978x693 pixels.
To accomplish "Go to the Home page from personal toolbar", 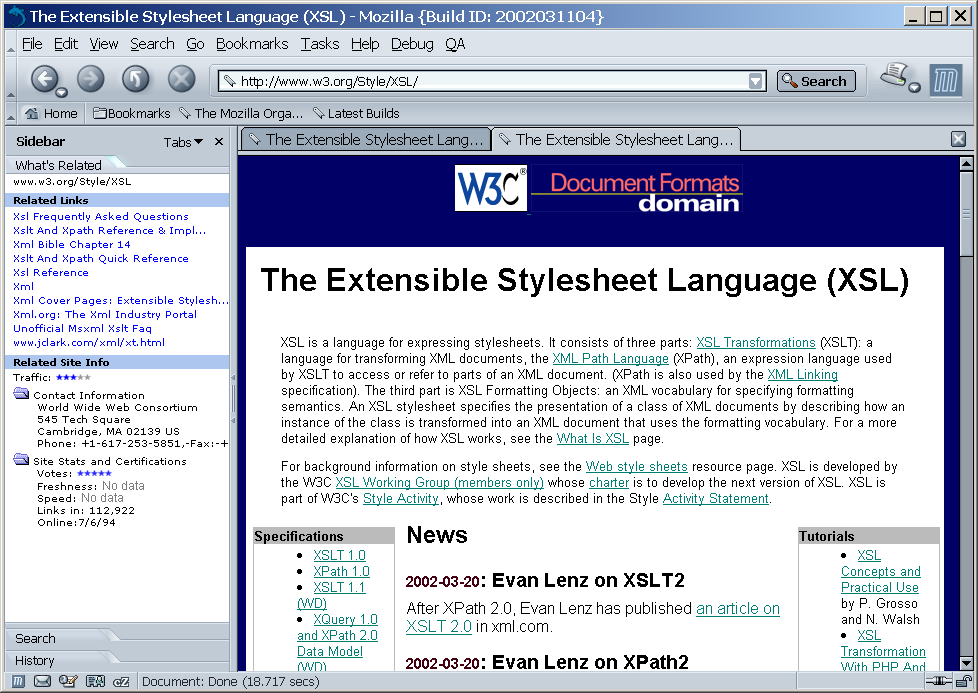I will pos(51,114).
